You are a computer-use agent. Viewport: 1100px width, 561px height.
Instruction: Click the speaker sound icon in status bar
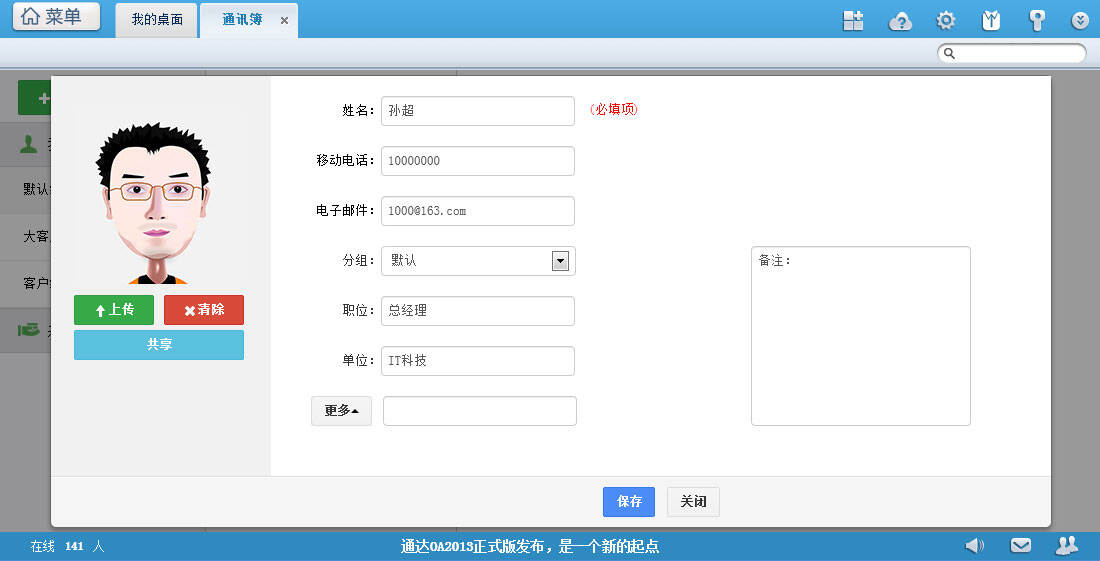(x=974, y=545)
